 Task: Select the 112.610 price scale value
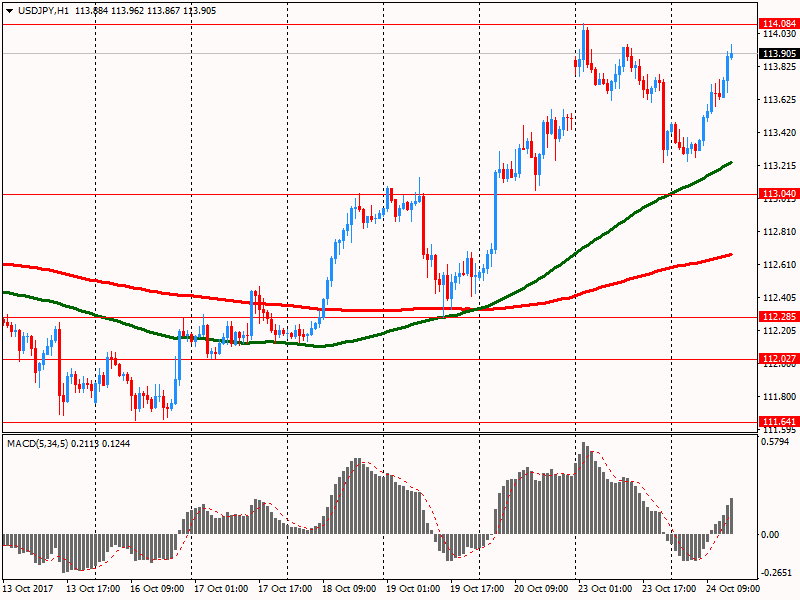click(x=779, y=265)
